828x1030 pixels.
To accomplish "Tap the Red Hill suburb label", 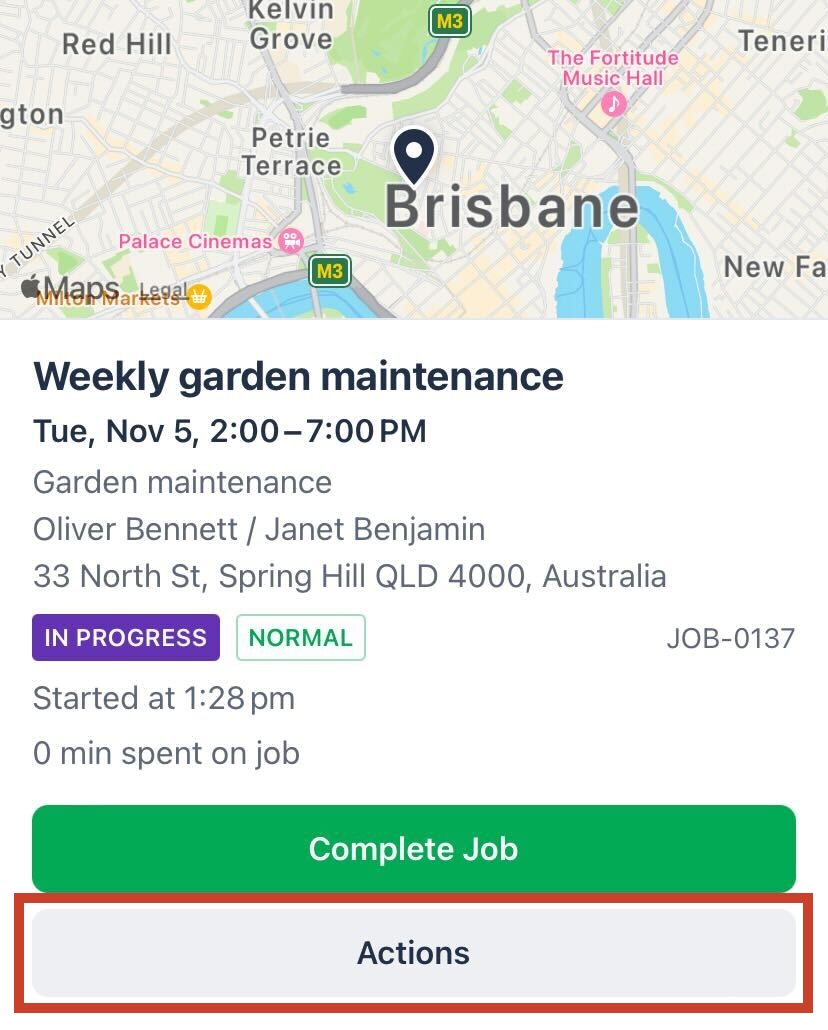I will click(x=117, y=44).
